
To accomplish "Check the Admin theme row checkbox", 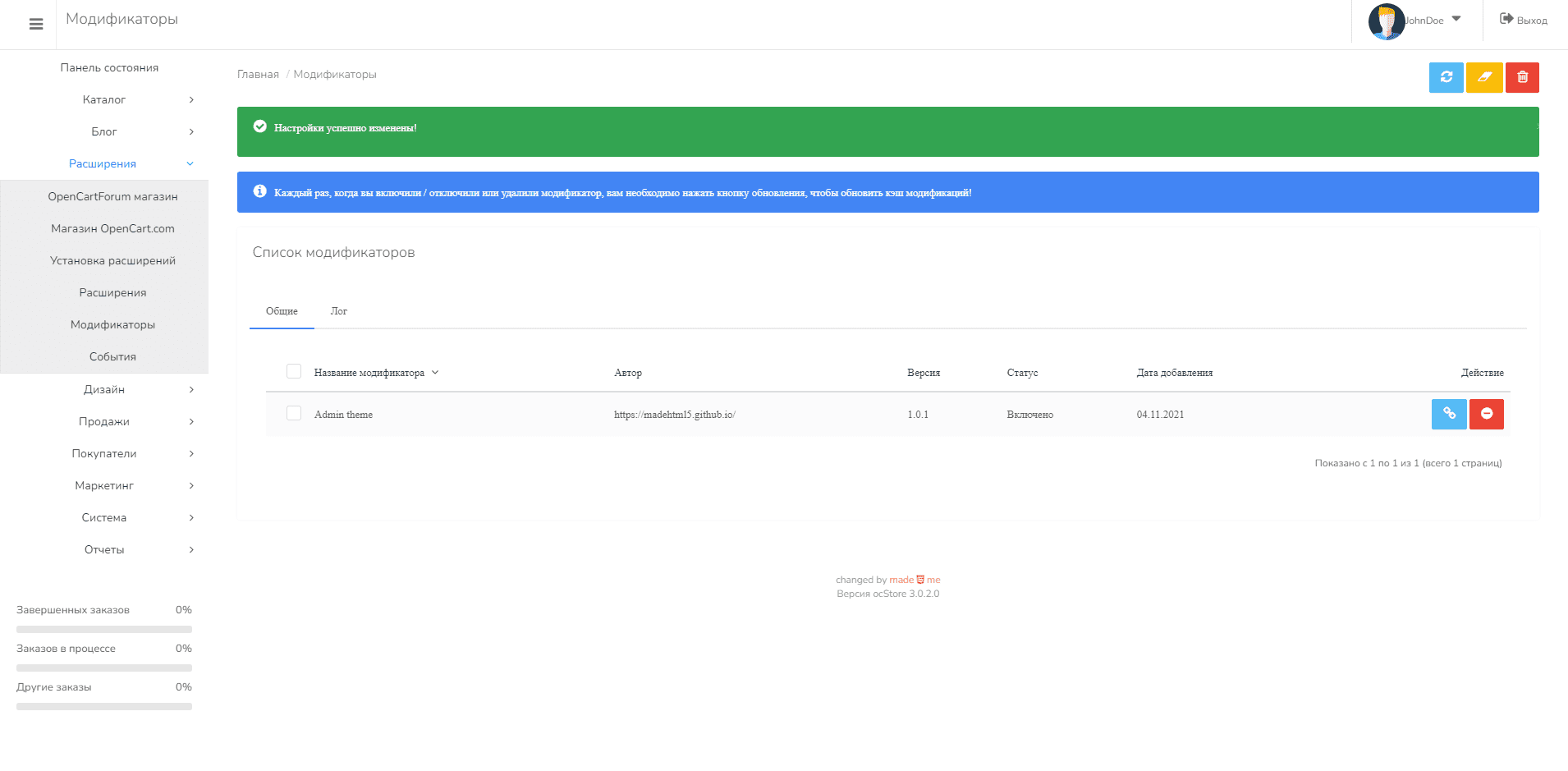I will pos(294,413).
